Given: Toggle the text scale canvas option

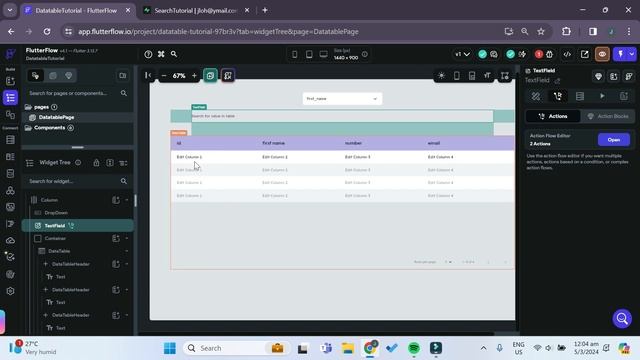Looking at the screenshot, I should pos(487,76).
